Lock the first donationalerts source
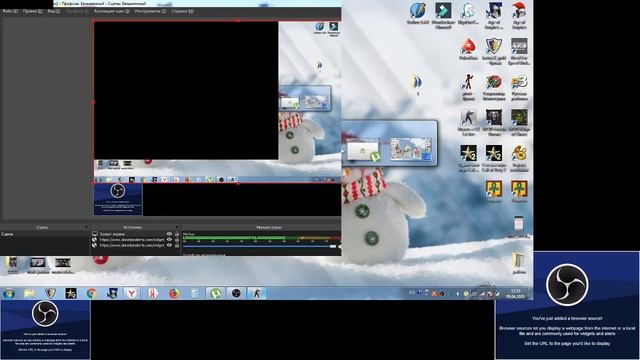This screenshot has width=640, height=360. (177, 240)
